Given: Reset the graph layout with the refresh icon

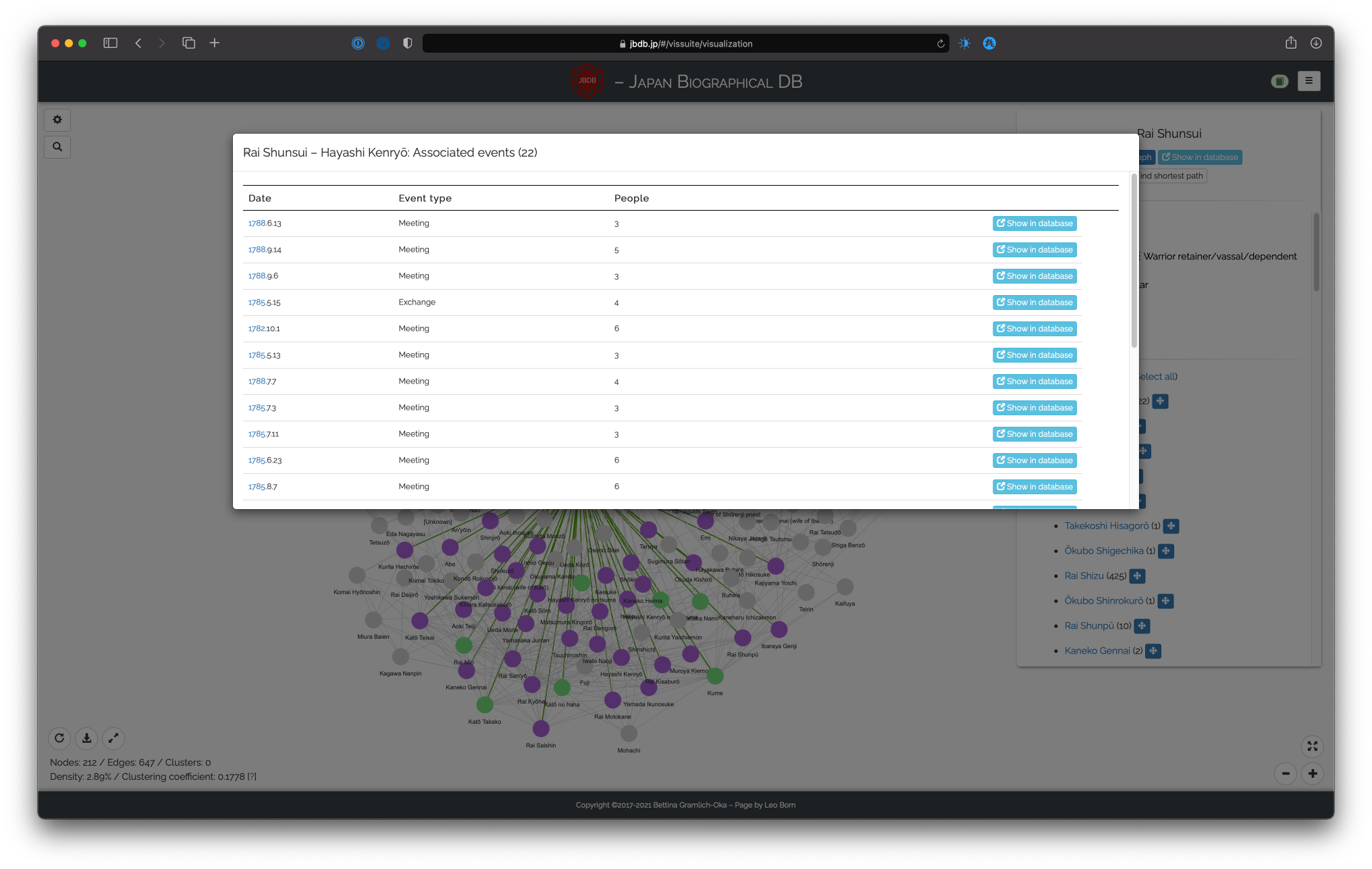Looking at the screenshot, I should pos(59,738).
